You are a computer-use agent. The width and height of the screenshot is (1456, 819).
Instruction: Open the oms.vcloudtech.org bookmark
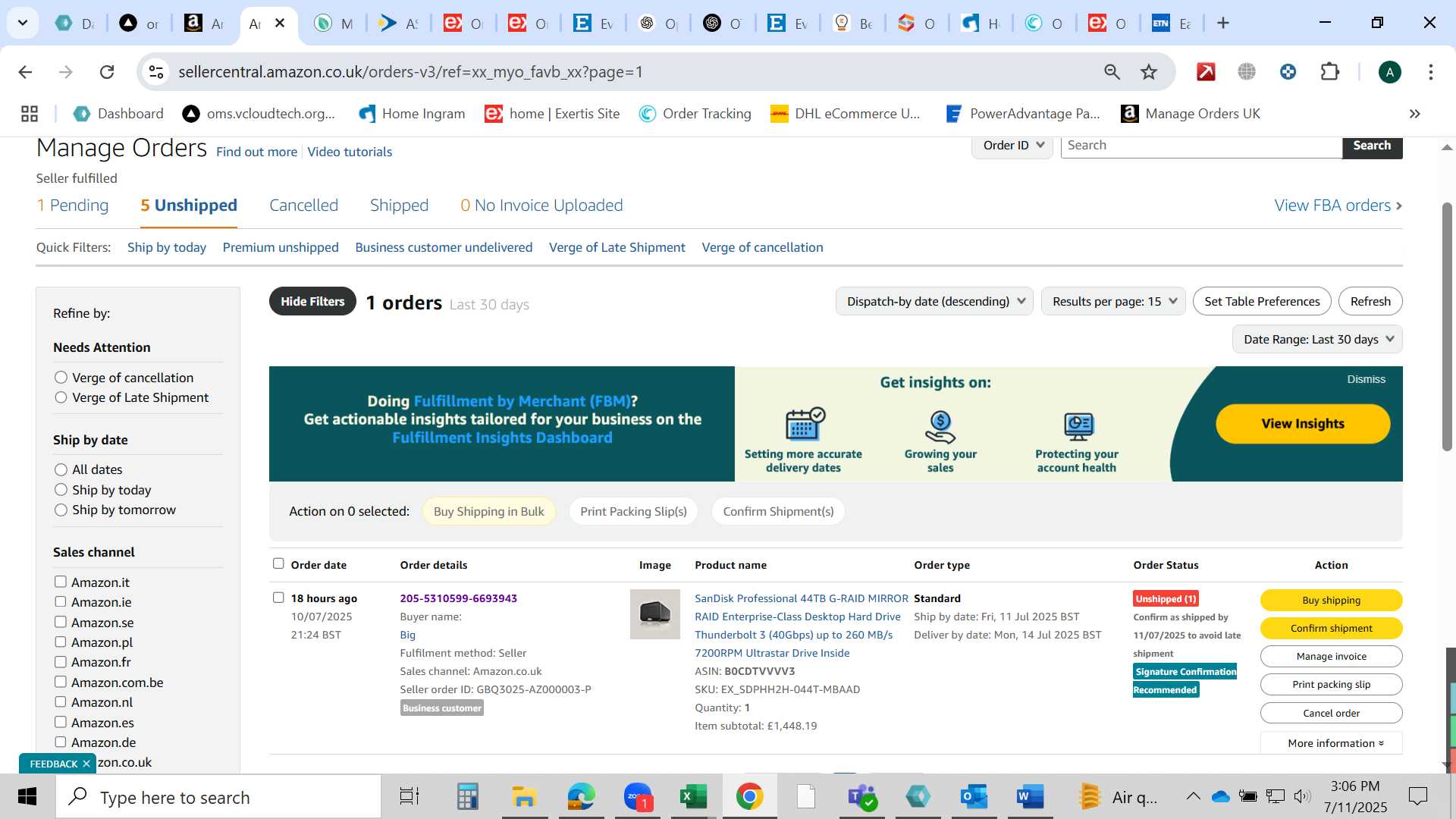[259, 114]
